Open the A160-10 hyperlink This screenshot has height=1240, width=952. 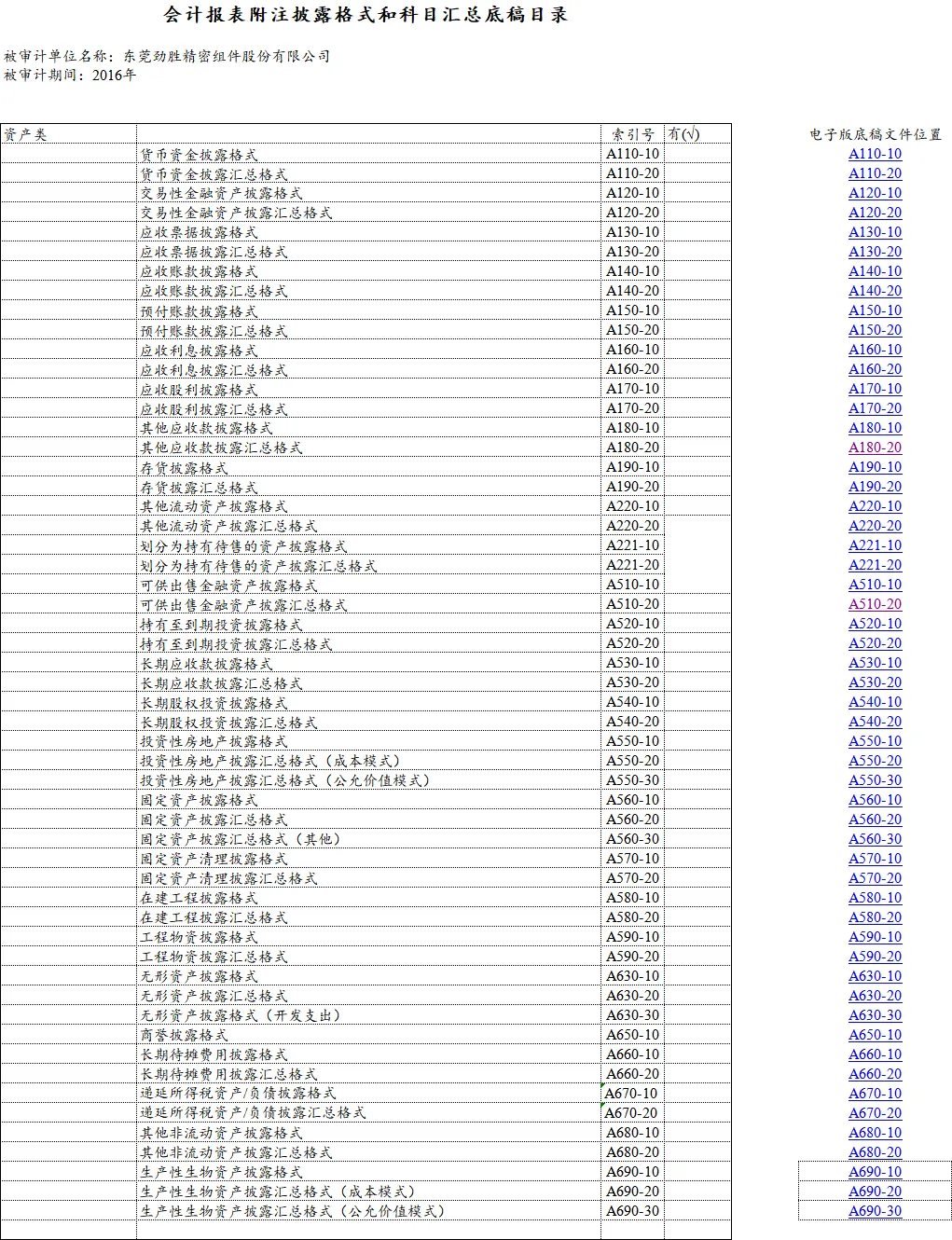click(x=875, y=350)
